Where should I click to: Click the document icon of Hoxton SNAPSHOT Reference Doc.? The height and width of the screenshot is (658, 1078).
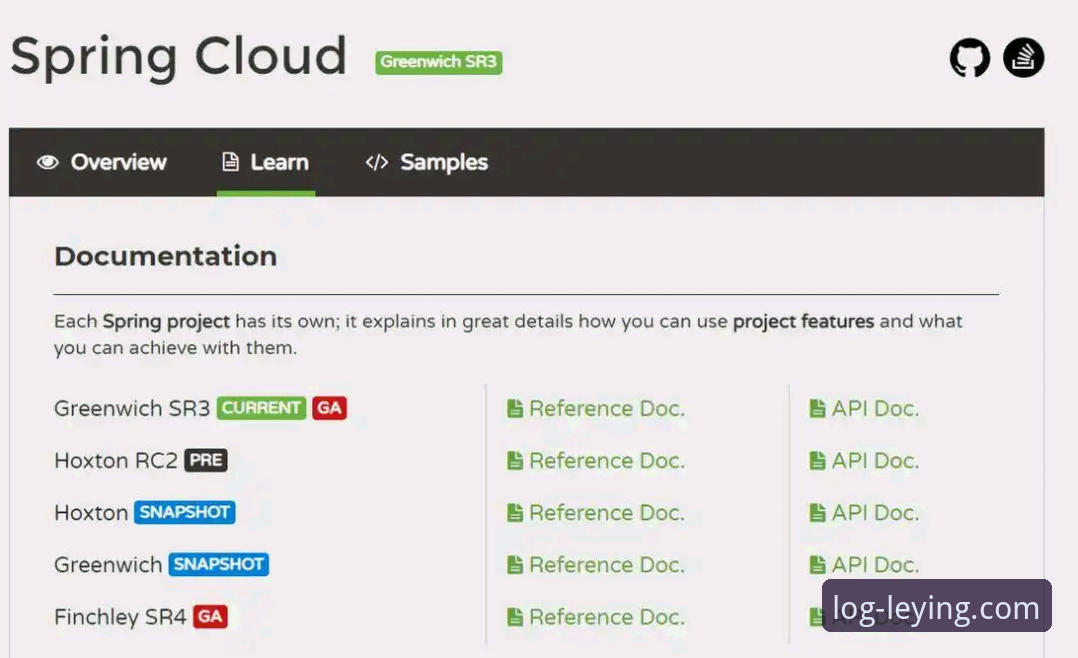pyautogui.click(x=515, y=513)
